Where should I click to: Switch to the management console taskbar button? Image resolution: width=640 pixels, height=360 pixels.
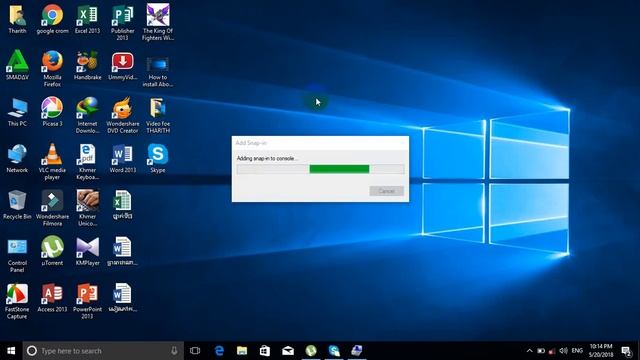click(x=357, y=351)
